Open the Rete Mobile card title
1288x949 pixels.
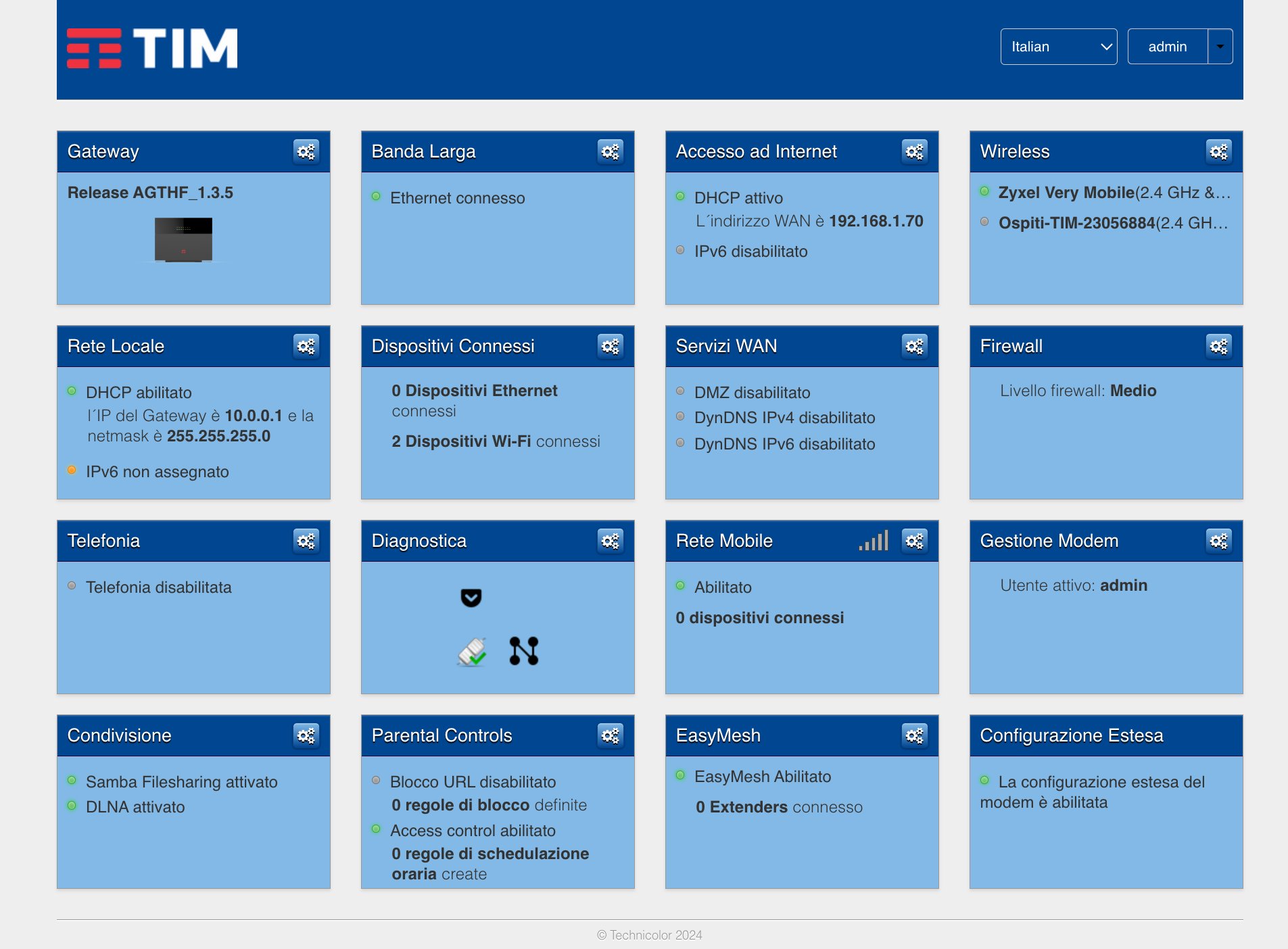click(x=724, y=541)
